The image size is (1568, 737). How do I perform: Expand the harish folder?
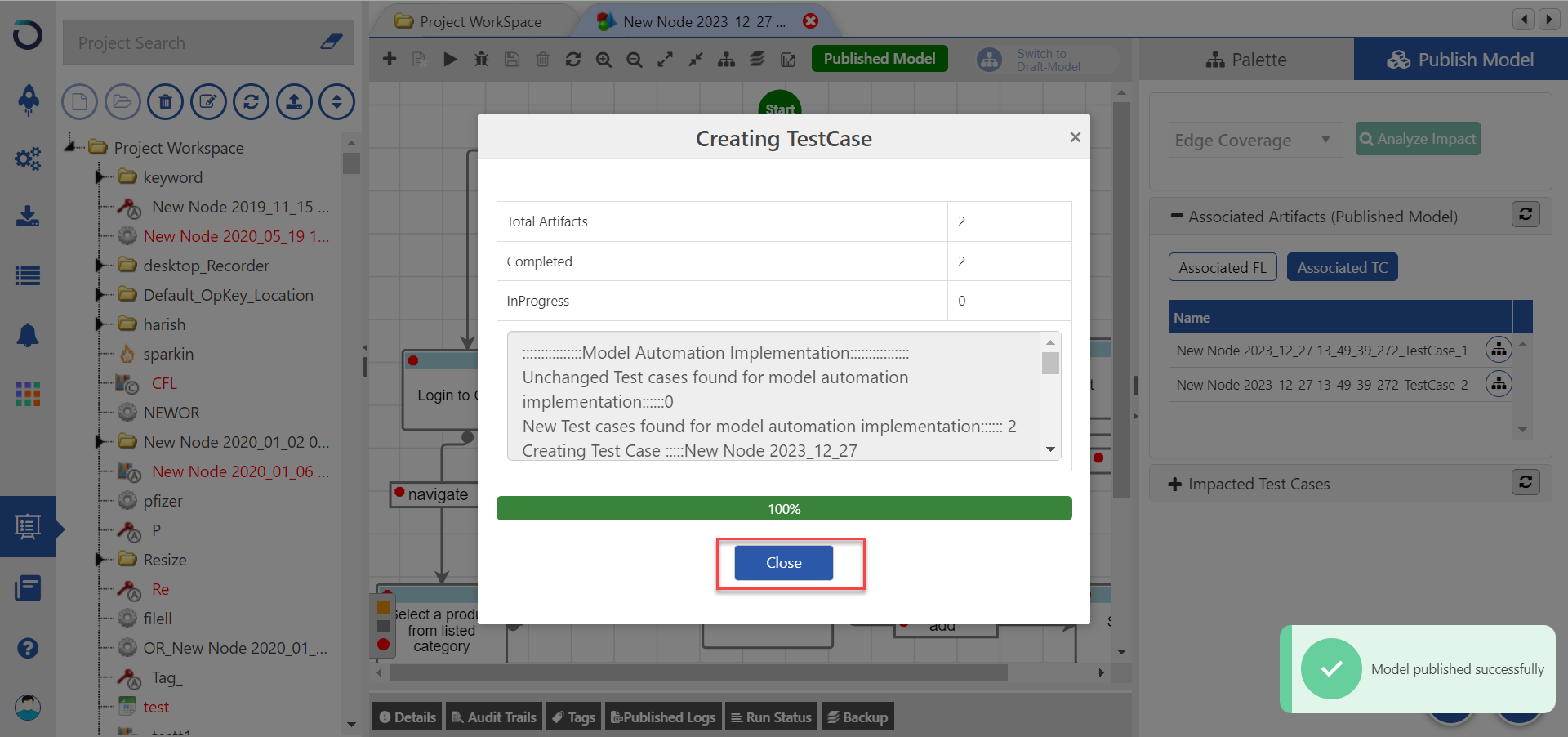[x=100, y=324]
